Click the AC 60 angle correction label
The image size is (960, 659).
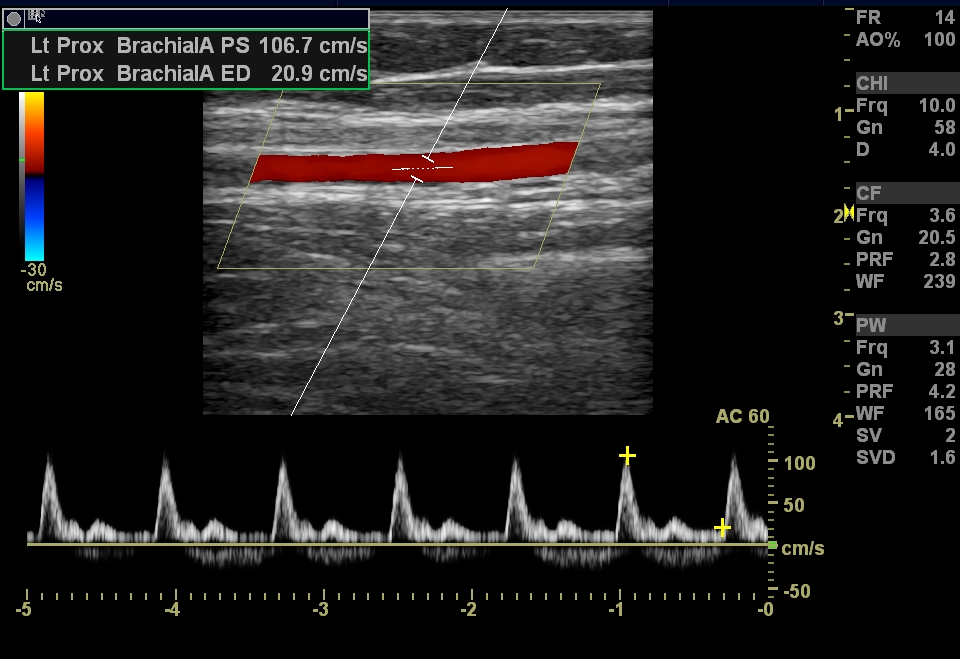click(743, 417)
